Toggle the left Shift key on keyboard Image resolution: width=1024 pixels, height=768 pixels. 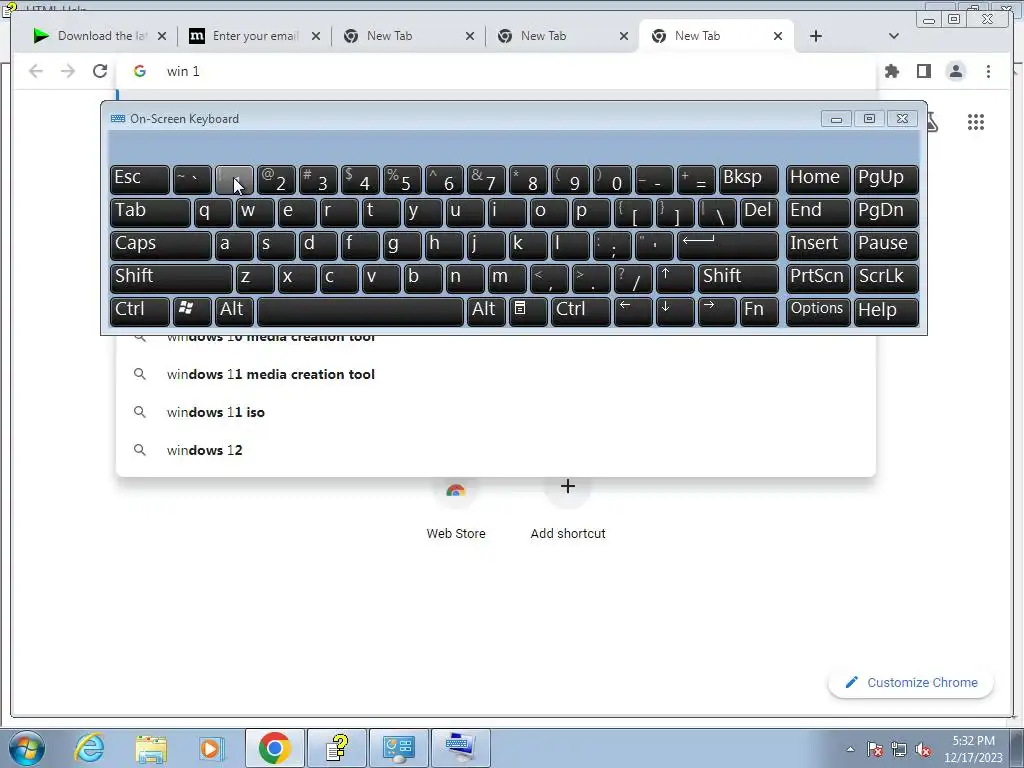pos(171,278)
